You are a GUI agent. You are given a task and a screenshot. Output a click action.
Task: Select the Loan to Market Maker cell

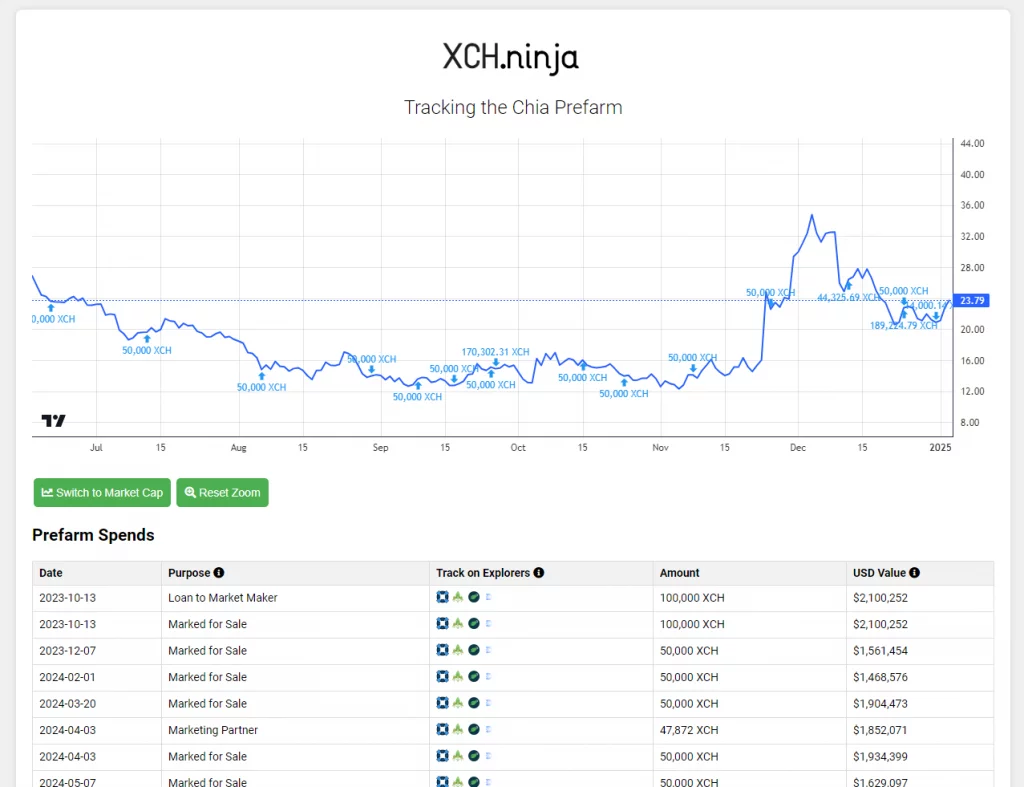pyautogui.click(x=295, y=598)
